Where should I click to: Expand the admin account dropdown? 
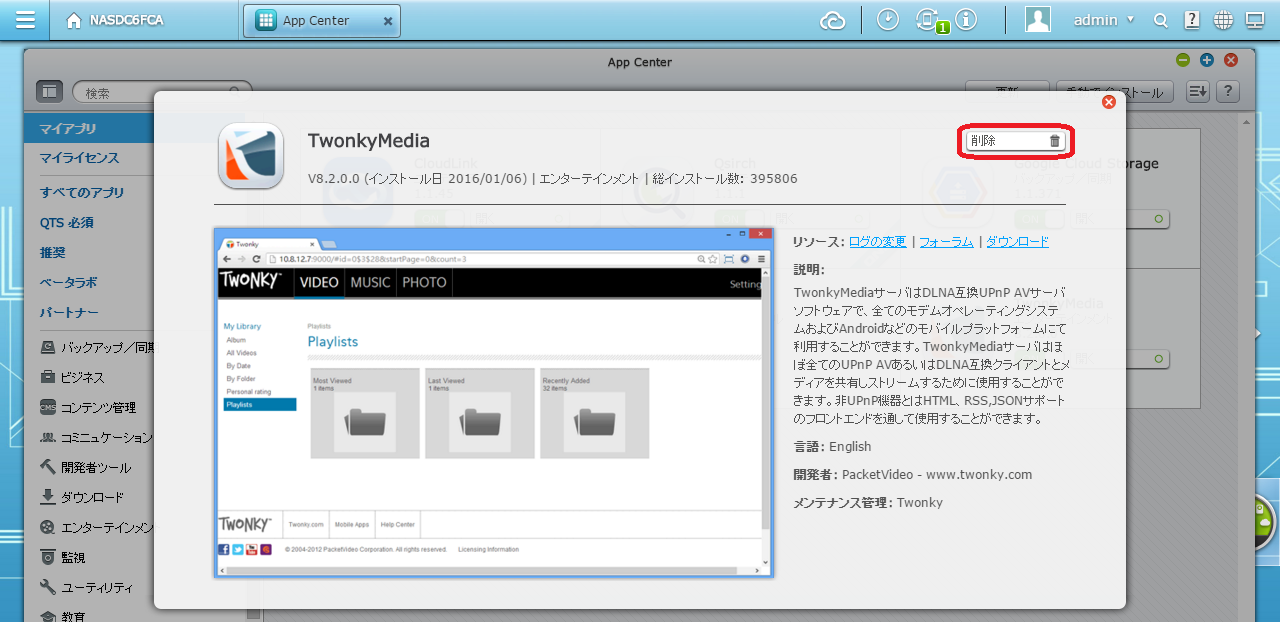(1103, 20)
